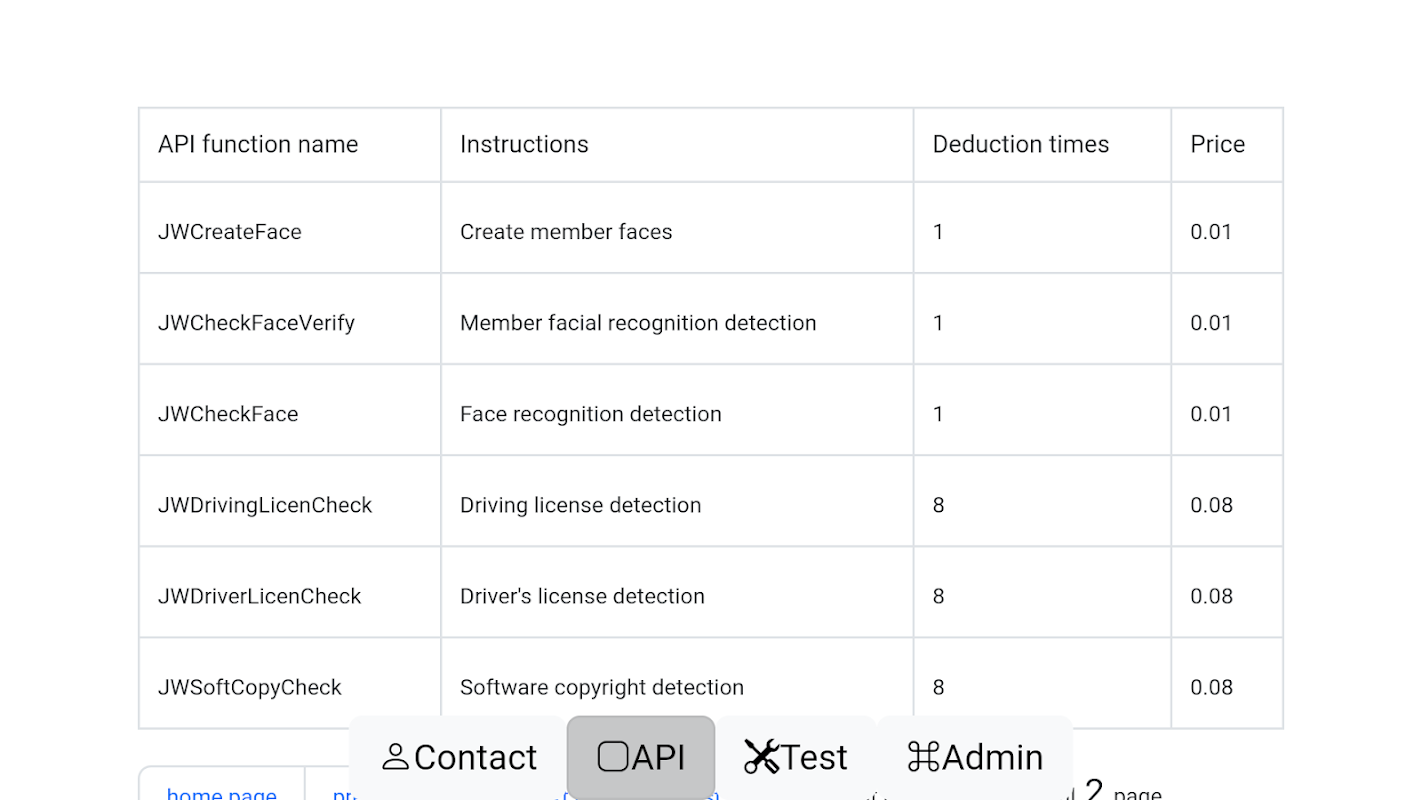Image resolution: width=1422 pixels, height=800 pixels.
Task: Click the Driving license detection description
Action: pyautogui.click(x=580, y=505)
